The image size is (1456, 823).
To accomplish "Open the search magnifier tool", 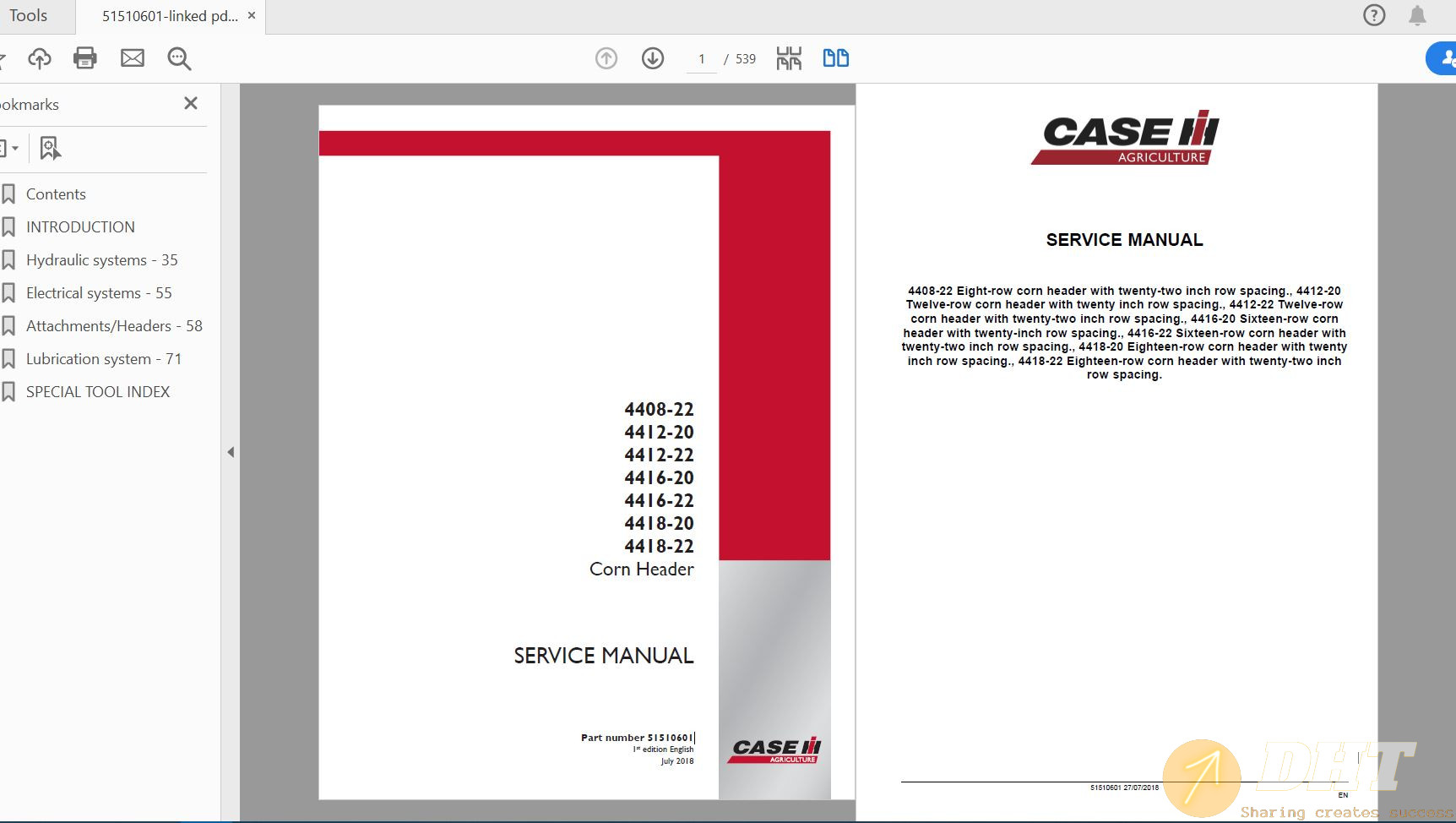I will tap(178, 58).
